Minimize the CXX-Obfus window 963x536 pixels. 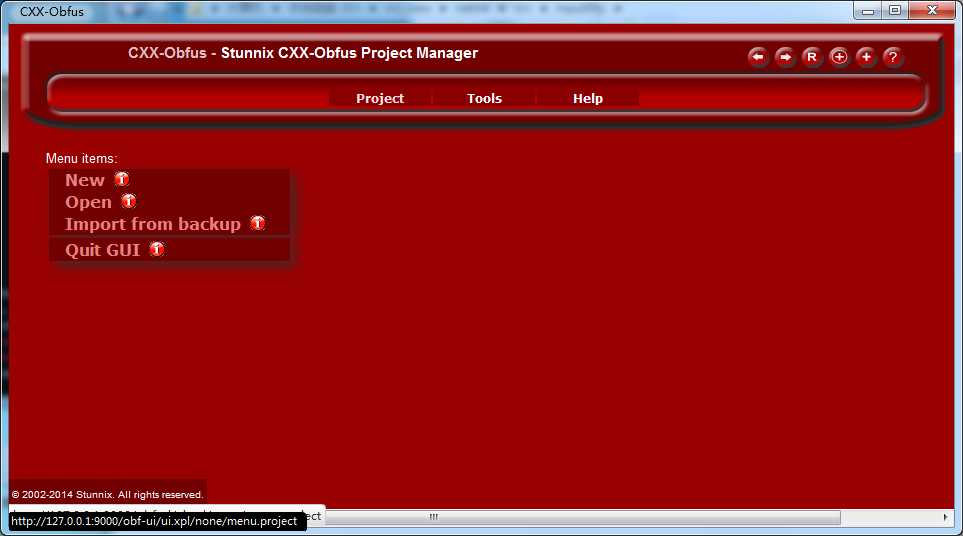(868, 10)
